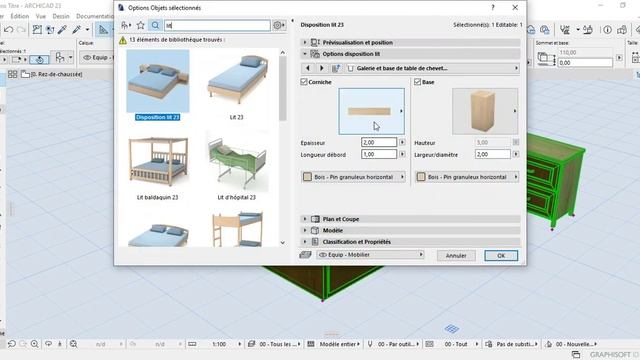Click the orbit tool icon at bottom

tap(48, 344)
